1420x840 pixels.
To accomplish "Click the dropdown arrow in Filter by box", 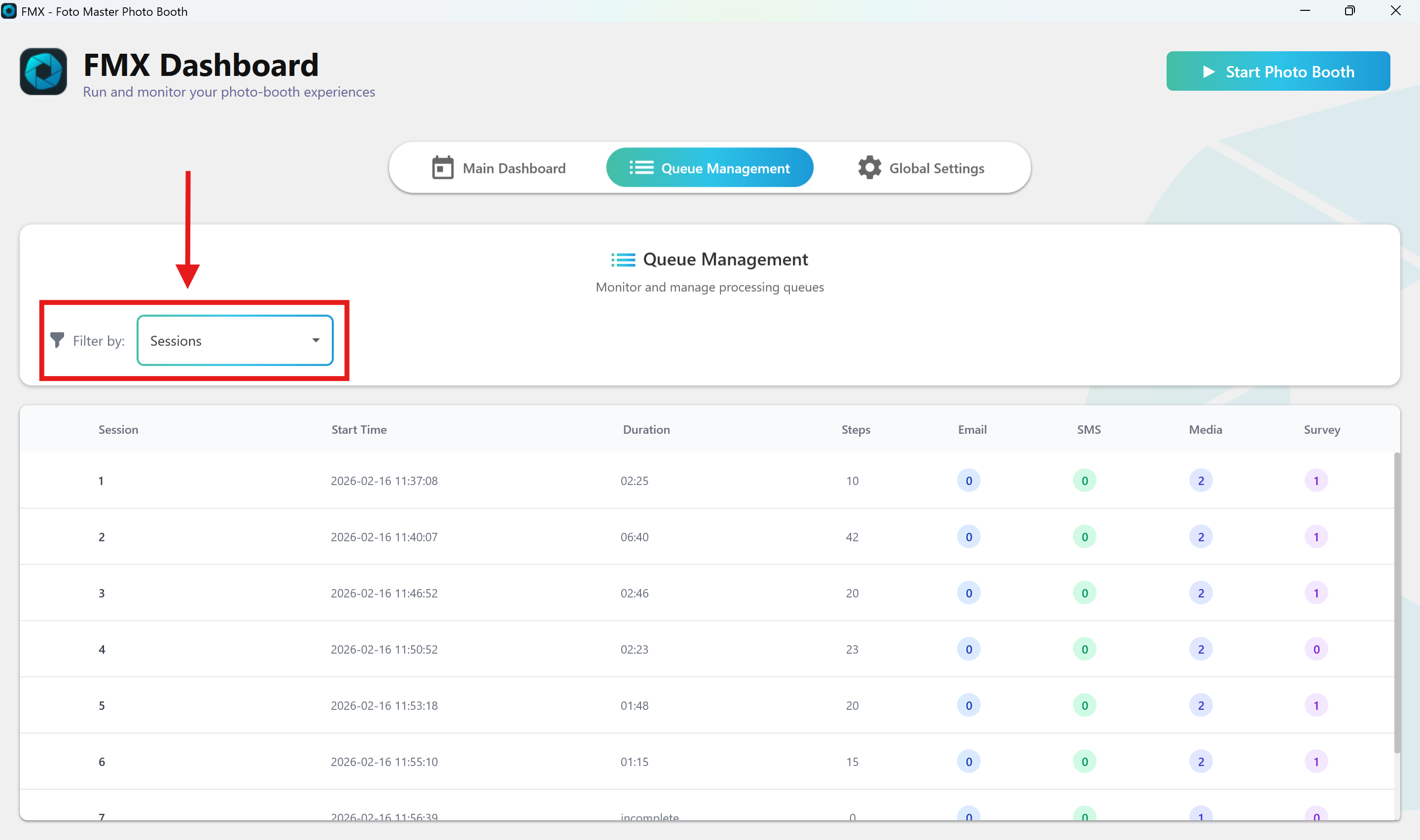I will pyautogui.click(x=316, y=341).
